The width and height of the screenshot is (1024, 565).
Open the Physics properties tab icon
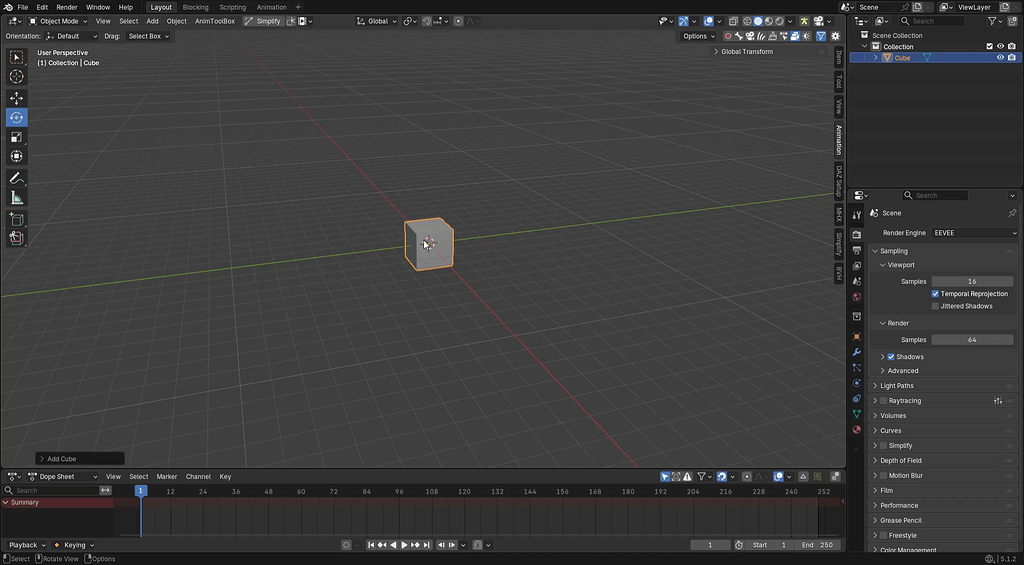857,383
